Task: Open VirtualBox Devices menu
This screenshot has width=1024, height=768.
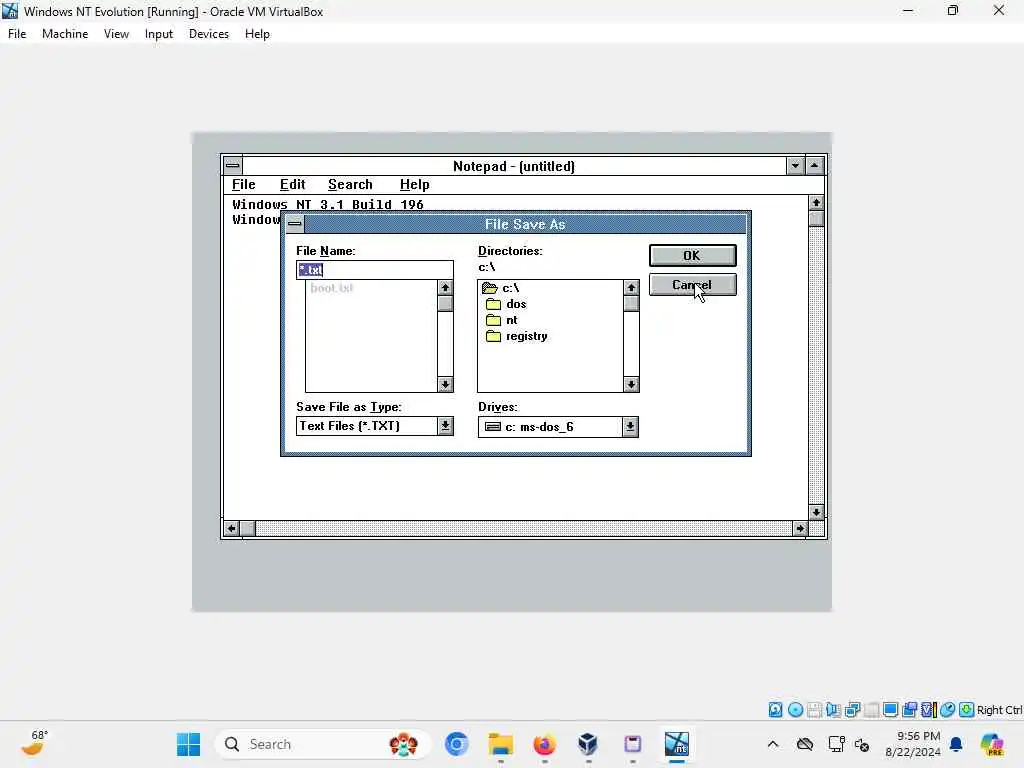Action: (x=209, y=34)
